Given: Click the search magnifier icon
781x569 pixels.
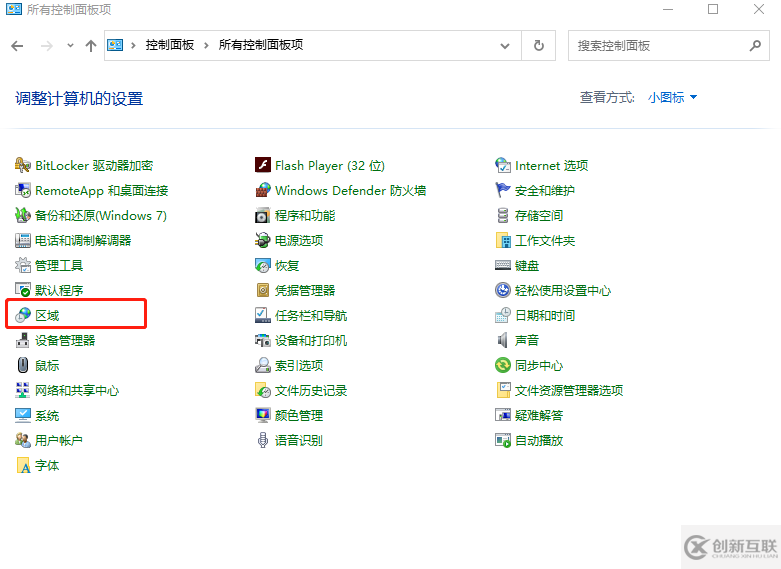Looking at the screenshot, I should click(755, 46).
